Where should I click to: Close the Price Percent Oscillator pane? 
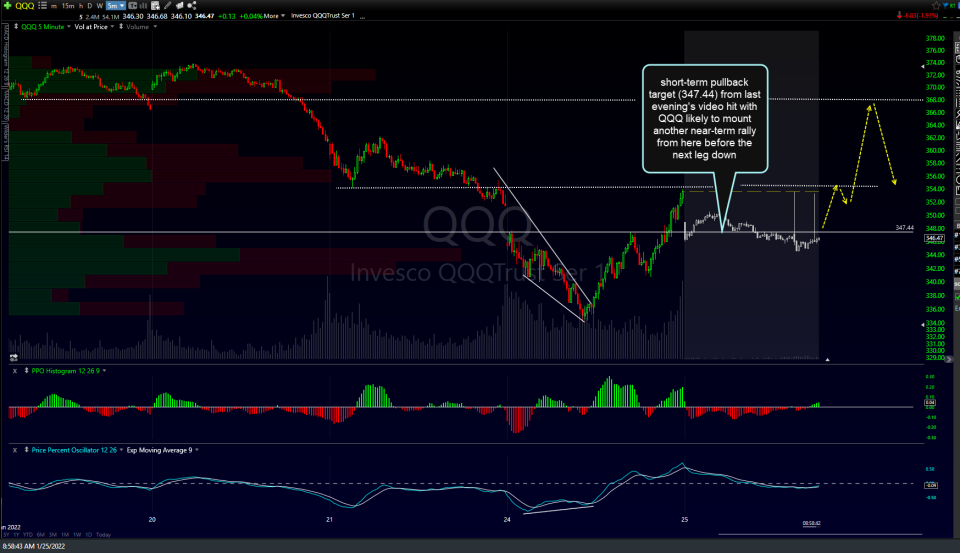point(15,450)
